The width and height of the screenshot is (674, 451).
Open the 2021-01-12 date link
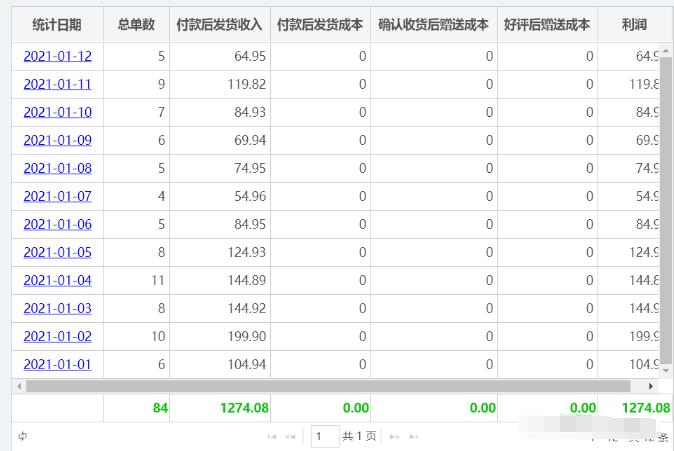(x=57, y=57)
